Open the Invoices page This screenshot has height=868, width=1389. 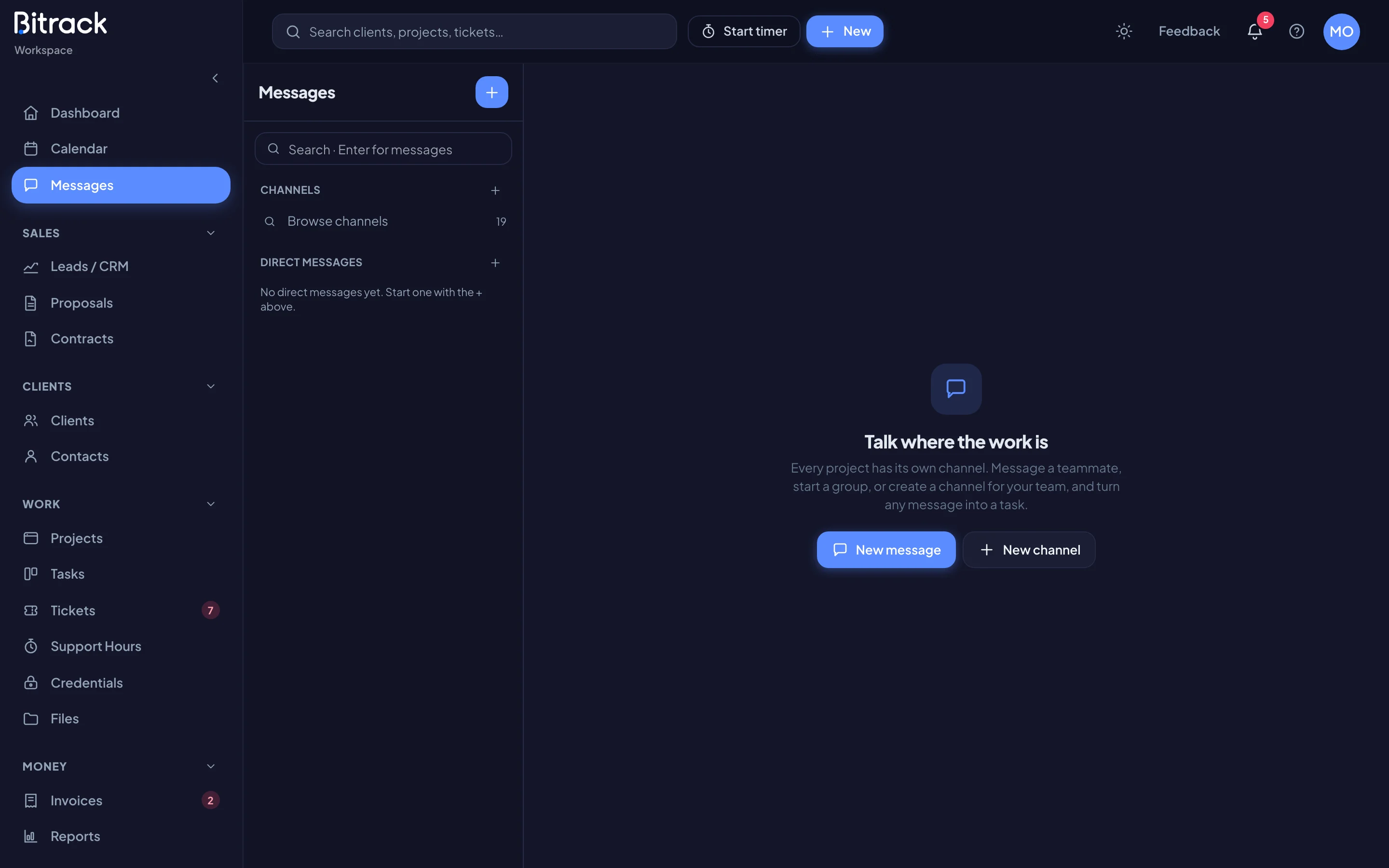coord(121,800)
